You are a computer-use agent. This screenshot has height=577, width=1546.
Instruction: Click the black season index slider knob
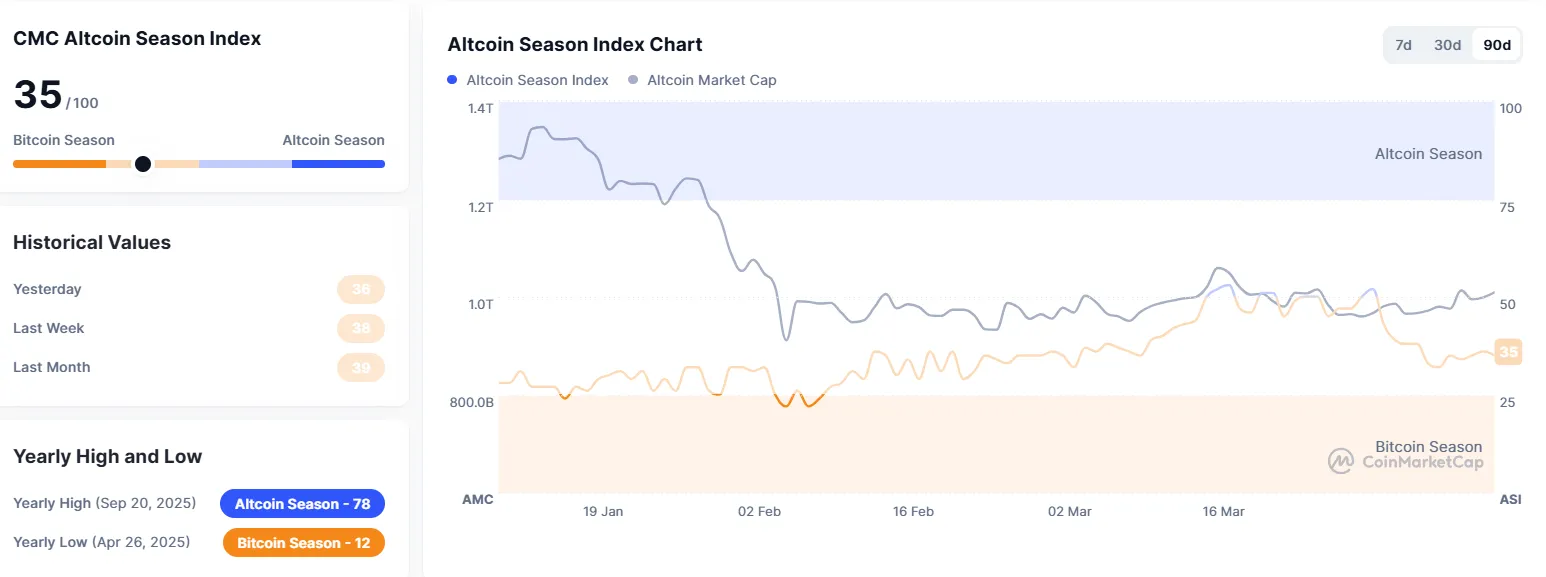[x=143, y=164]
